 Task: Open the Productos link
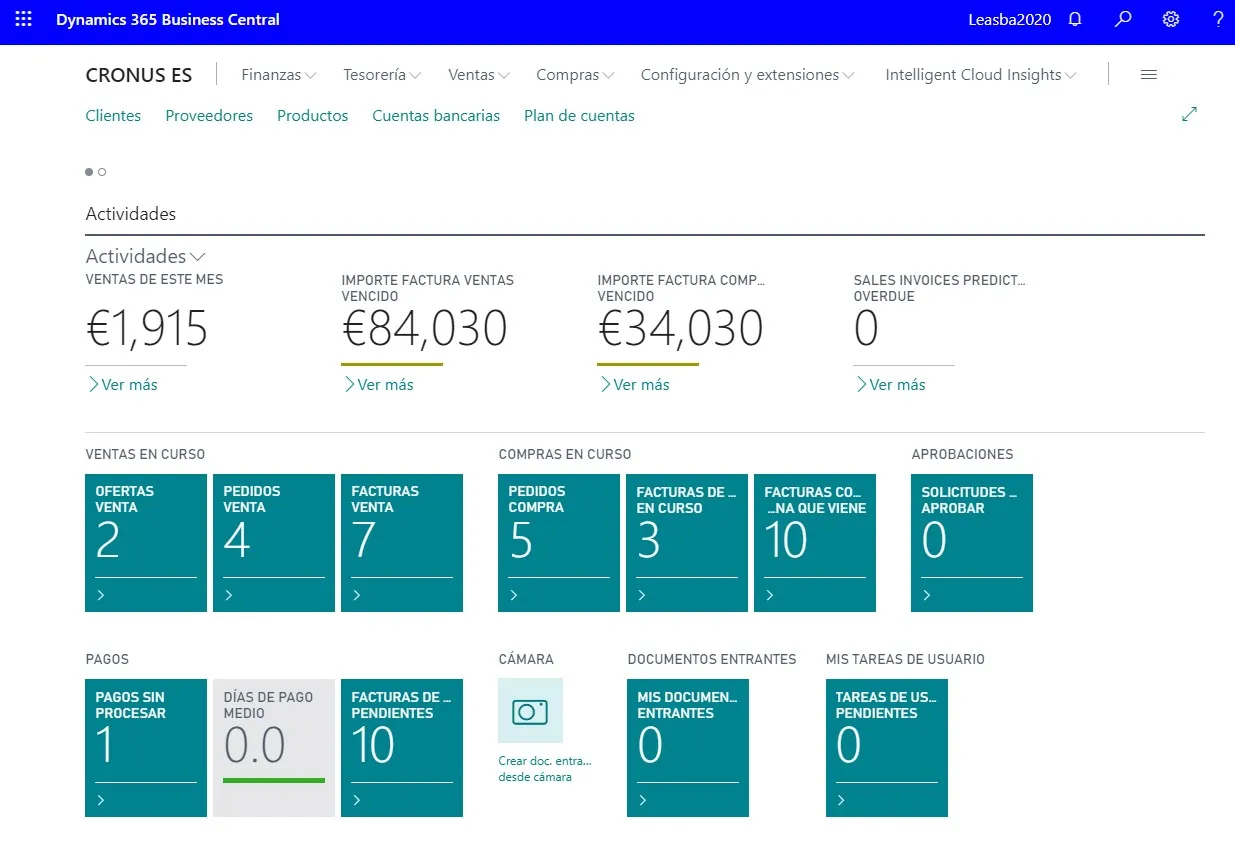[x=313, y=116]
